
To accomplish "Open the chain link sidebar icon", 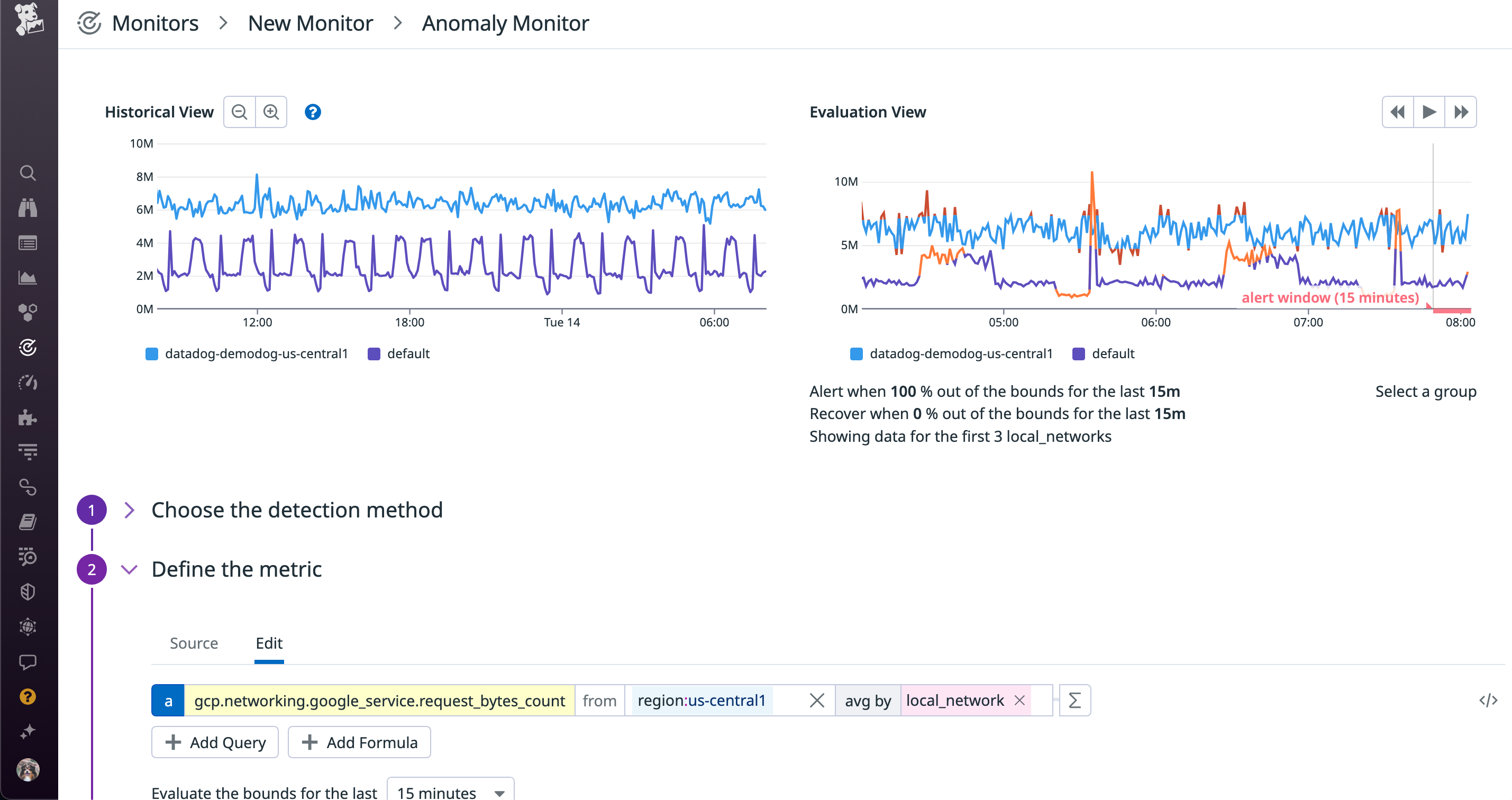I will coord(28,487).
